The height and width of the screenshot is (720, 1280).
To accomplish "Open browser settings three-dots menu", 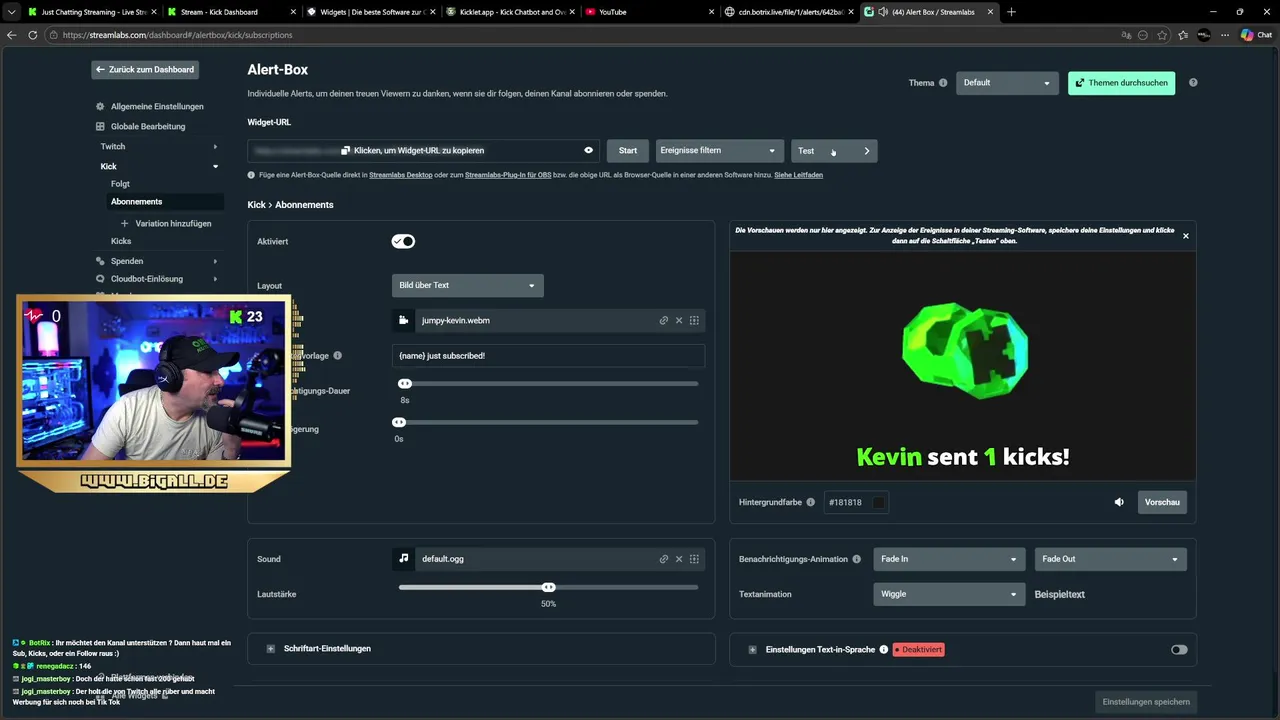I will [x=1224, y=34].
